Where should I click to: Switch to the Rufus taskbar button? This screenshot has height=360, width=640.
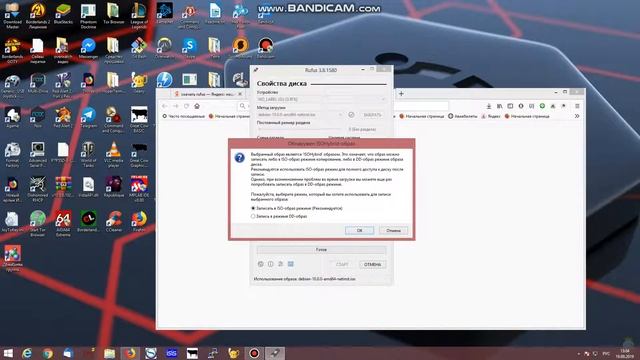coord(275,353)
